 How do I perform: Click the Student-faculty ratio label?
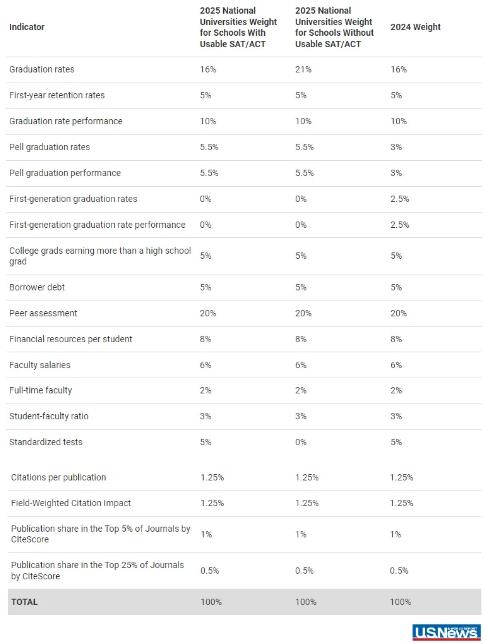pyautogui.click(x=49, y=416)
